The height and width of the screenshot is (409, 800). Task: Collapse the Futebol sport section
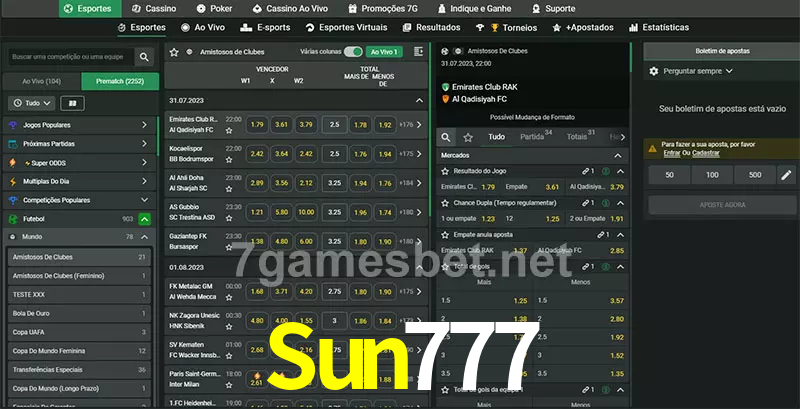click(145, 218)
